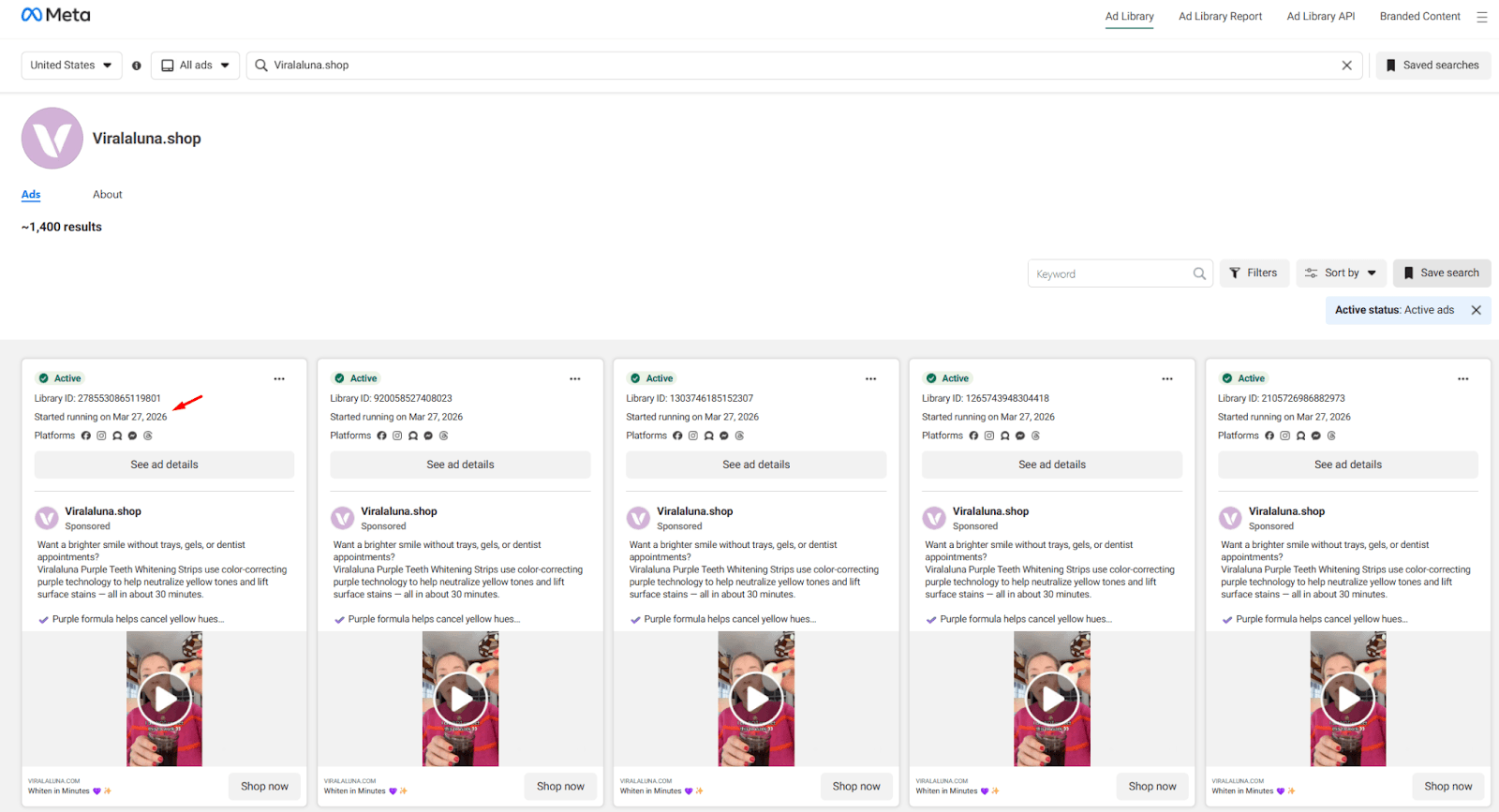Open the Filters panel

click(1254, 273)
